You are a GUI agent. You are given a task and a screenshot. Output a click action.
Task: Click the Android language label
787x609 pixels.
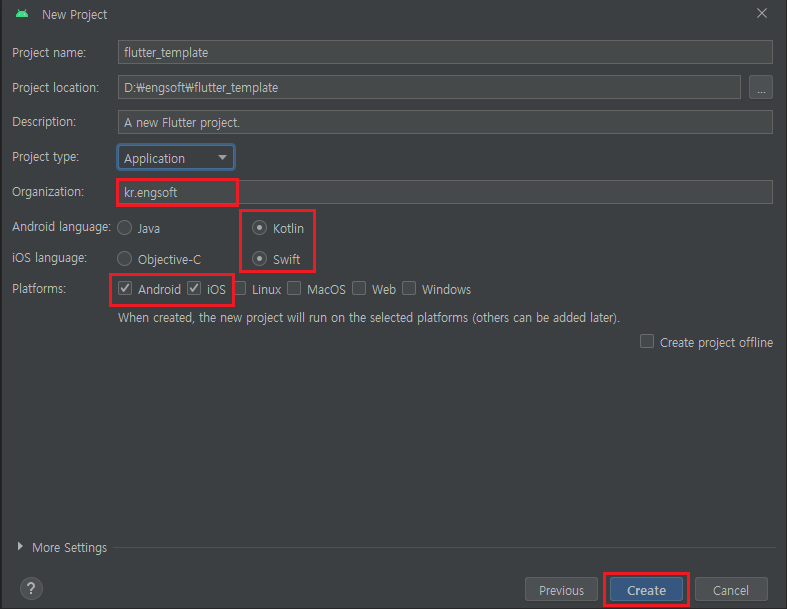pos(61,227)
